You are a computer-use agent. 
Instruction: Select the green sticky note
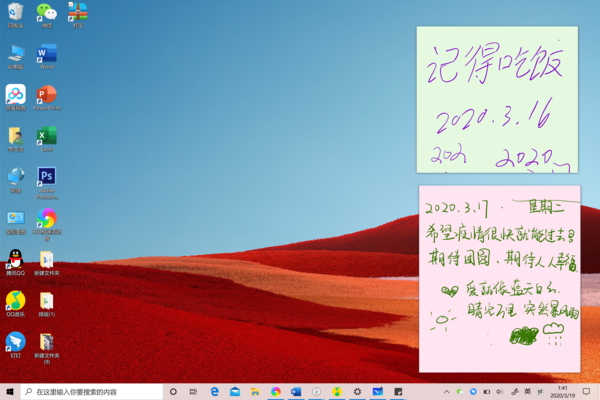pos(497,100)
